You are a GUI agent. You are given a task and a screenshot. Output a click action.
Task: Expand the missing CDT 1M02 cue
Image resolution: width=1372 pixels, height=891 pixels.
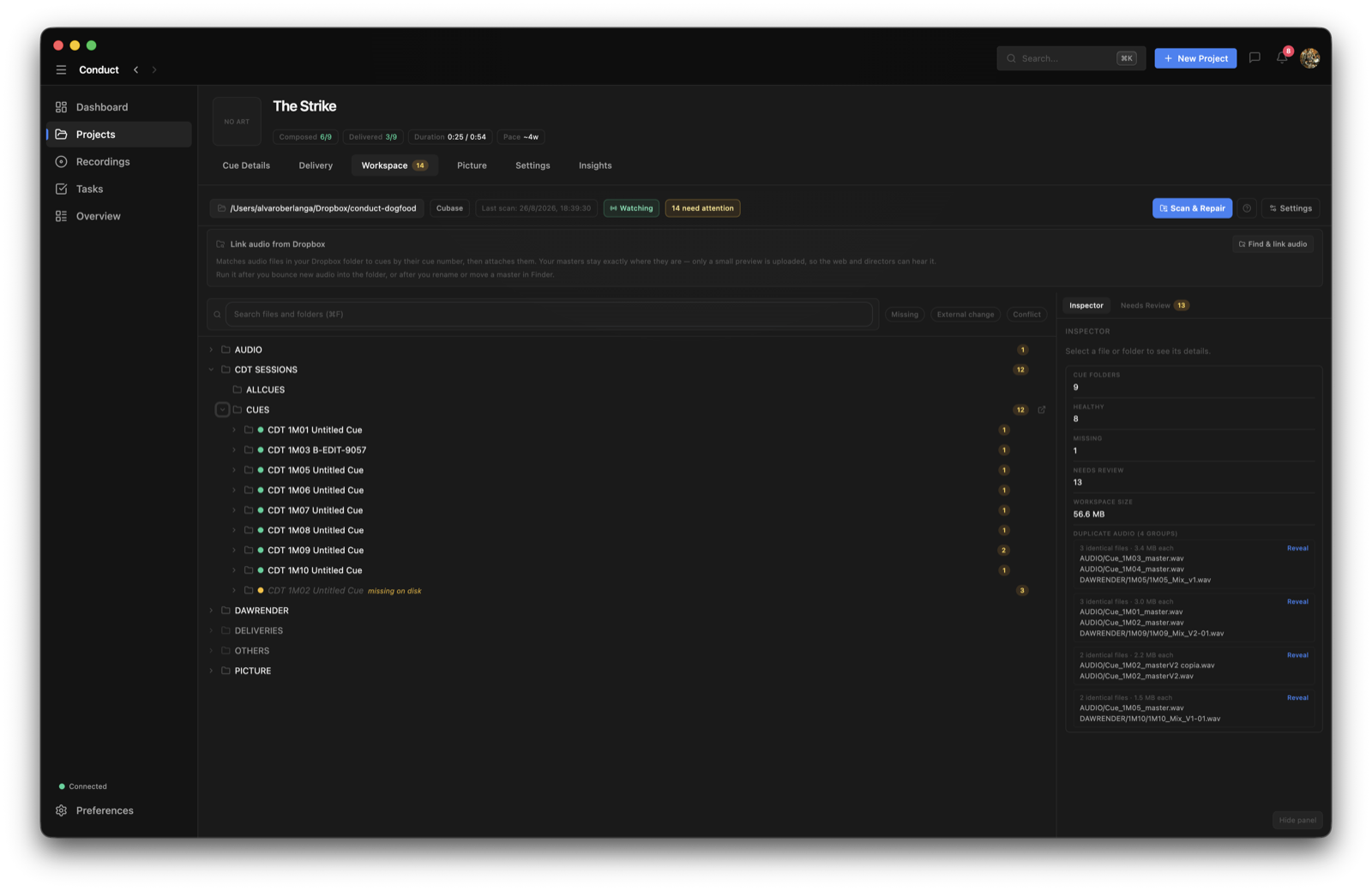(233, 591)
